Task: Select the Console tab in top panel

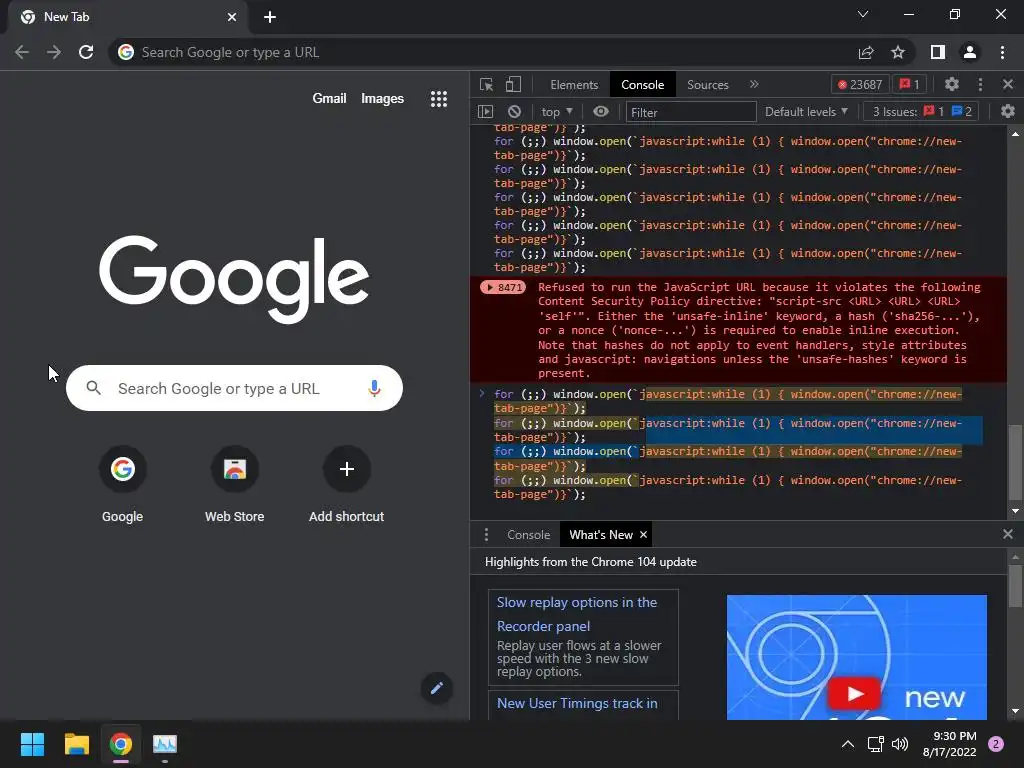Action: 642,85
